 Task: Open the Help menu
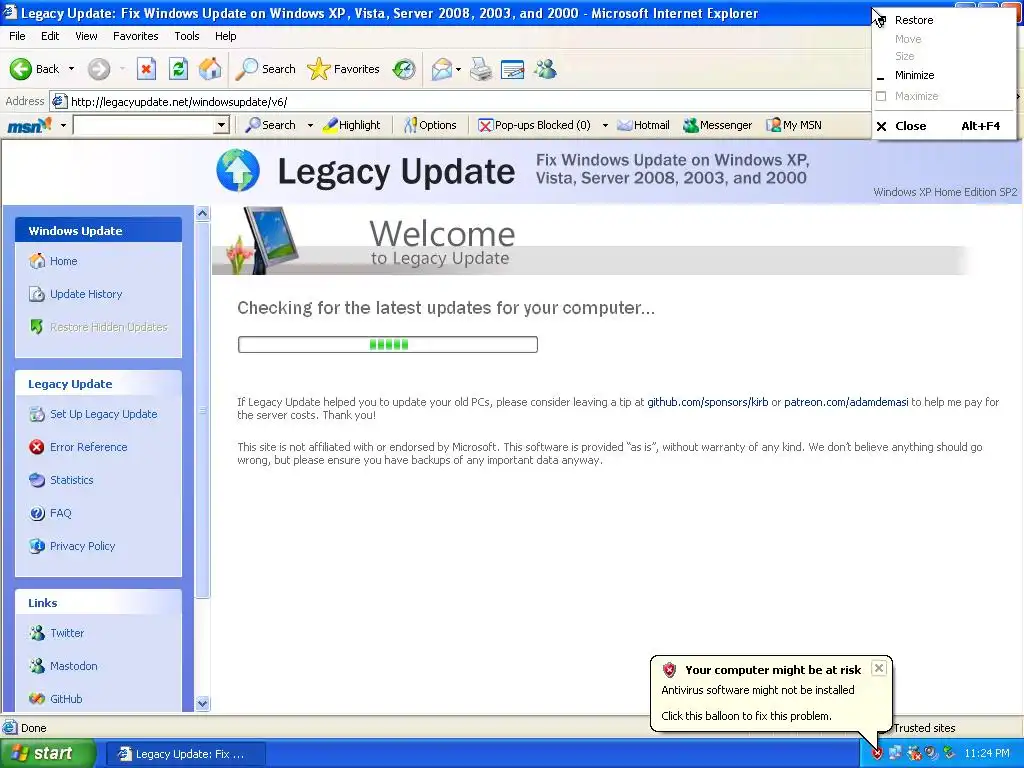[225, 36]
